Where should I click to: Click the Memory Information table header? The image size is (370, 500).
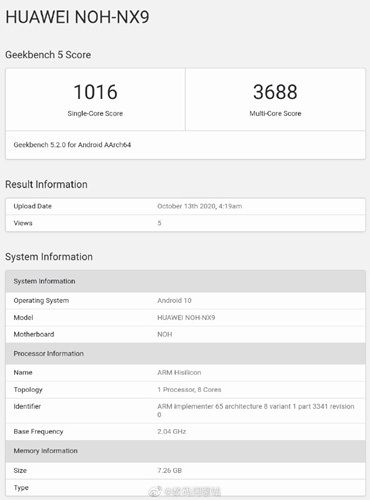pyautogui.click(x=185, y=451)
